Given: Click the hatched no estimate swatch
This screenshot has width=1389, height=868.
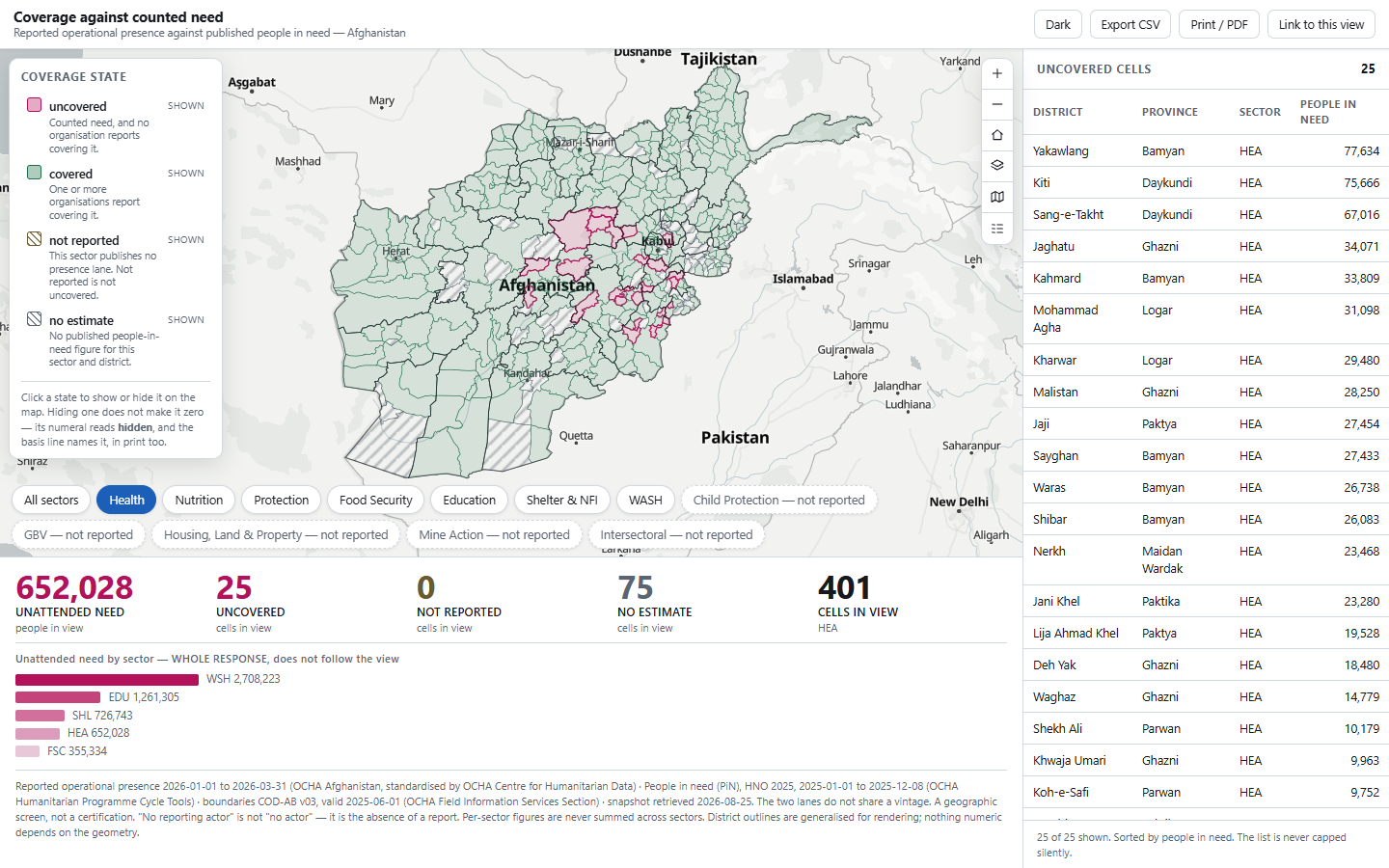Looking at the screenshot, I should 34,319.
